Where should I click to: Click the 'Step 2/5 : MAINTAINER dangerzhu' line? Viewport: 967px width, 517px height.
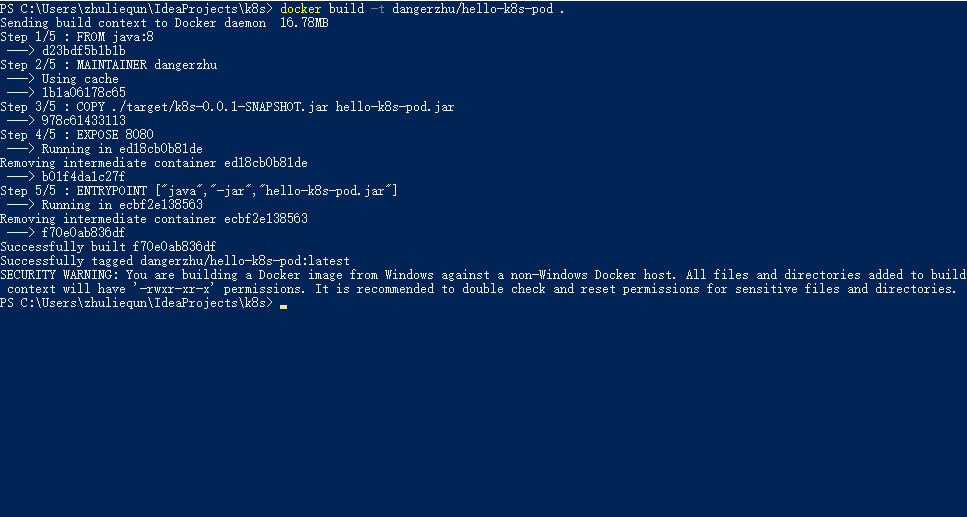click(x=108, y=65)
